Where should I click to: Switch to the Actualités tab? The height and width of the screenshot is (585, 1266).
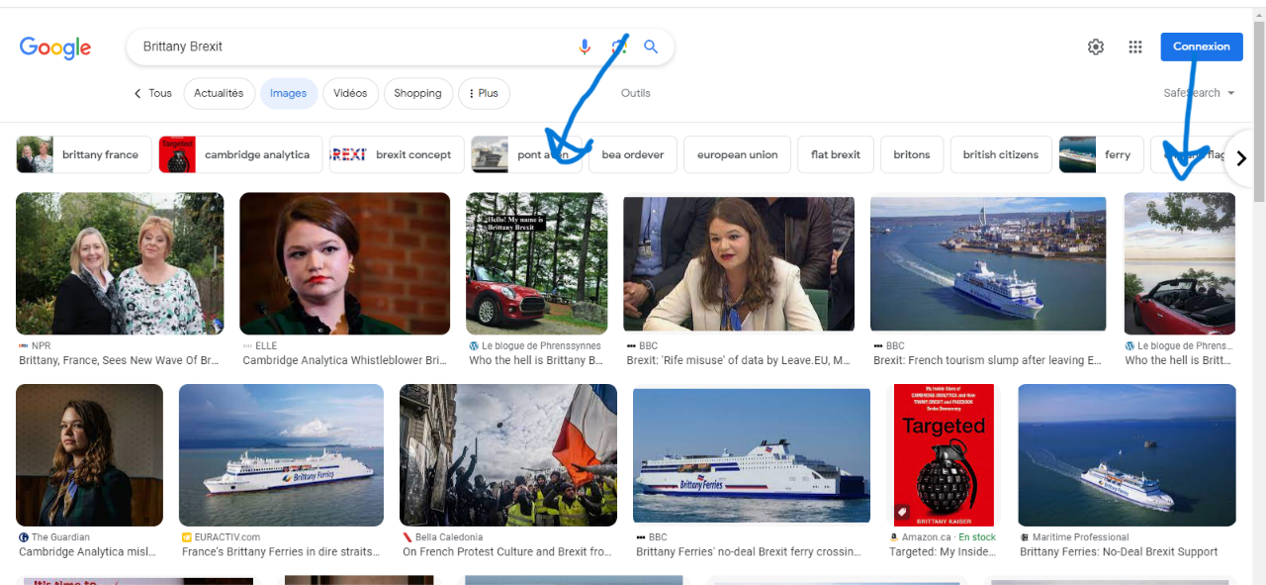[x=219, y=93]
